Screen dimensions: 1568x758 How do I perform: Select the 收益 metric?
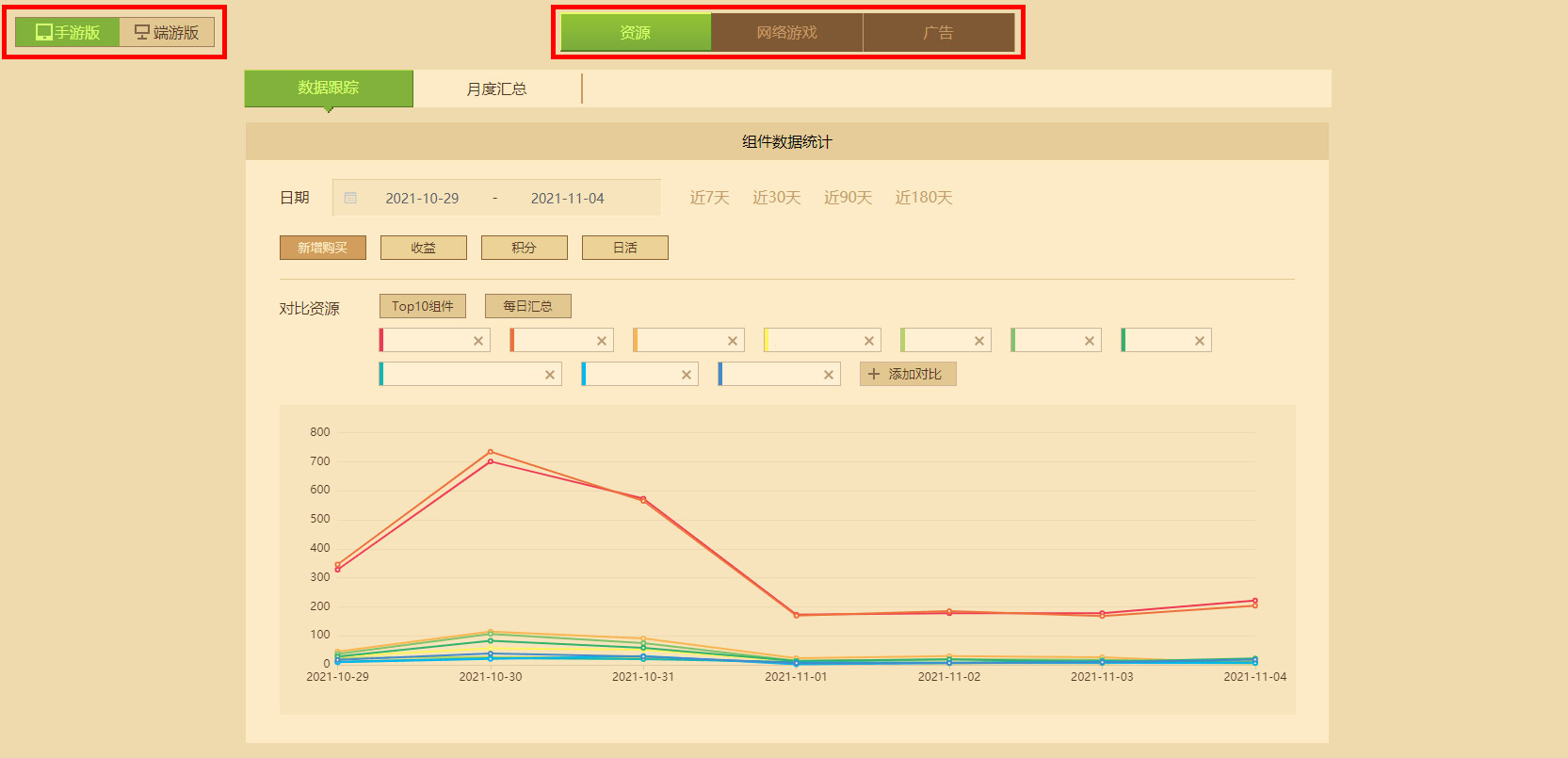424,248
